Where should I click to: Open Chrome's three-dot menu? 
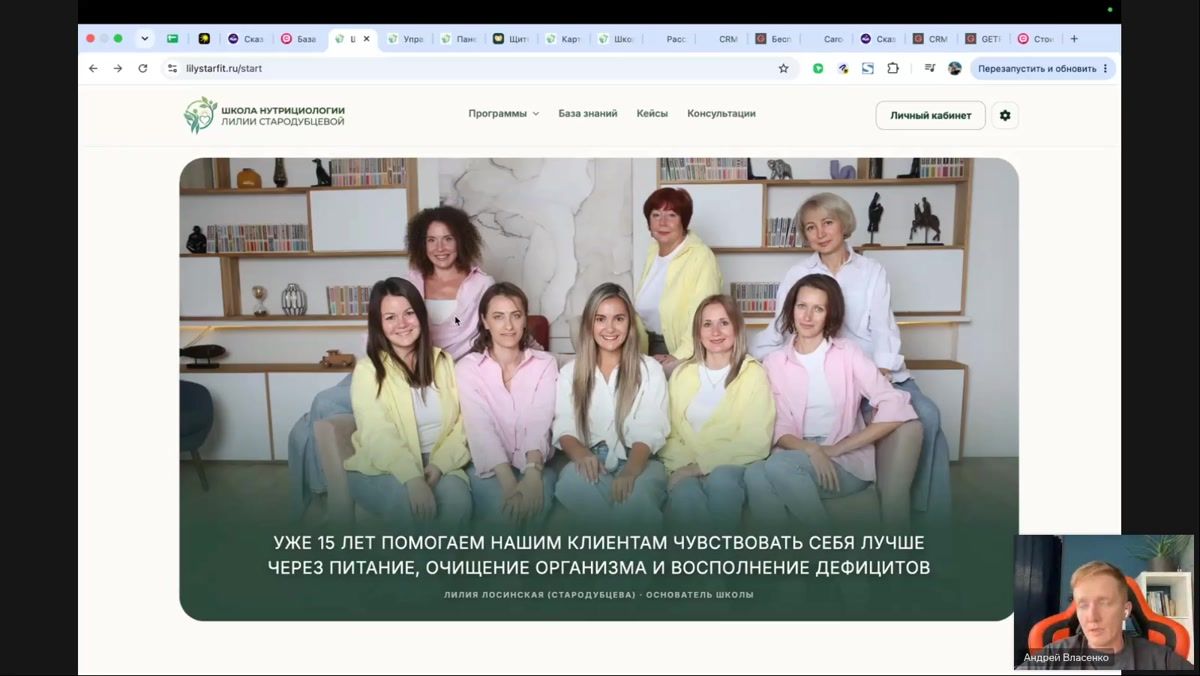coord(1105,68)
